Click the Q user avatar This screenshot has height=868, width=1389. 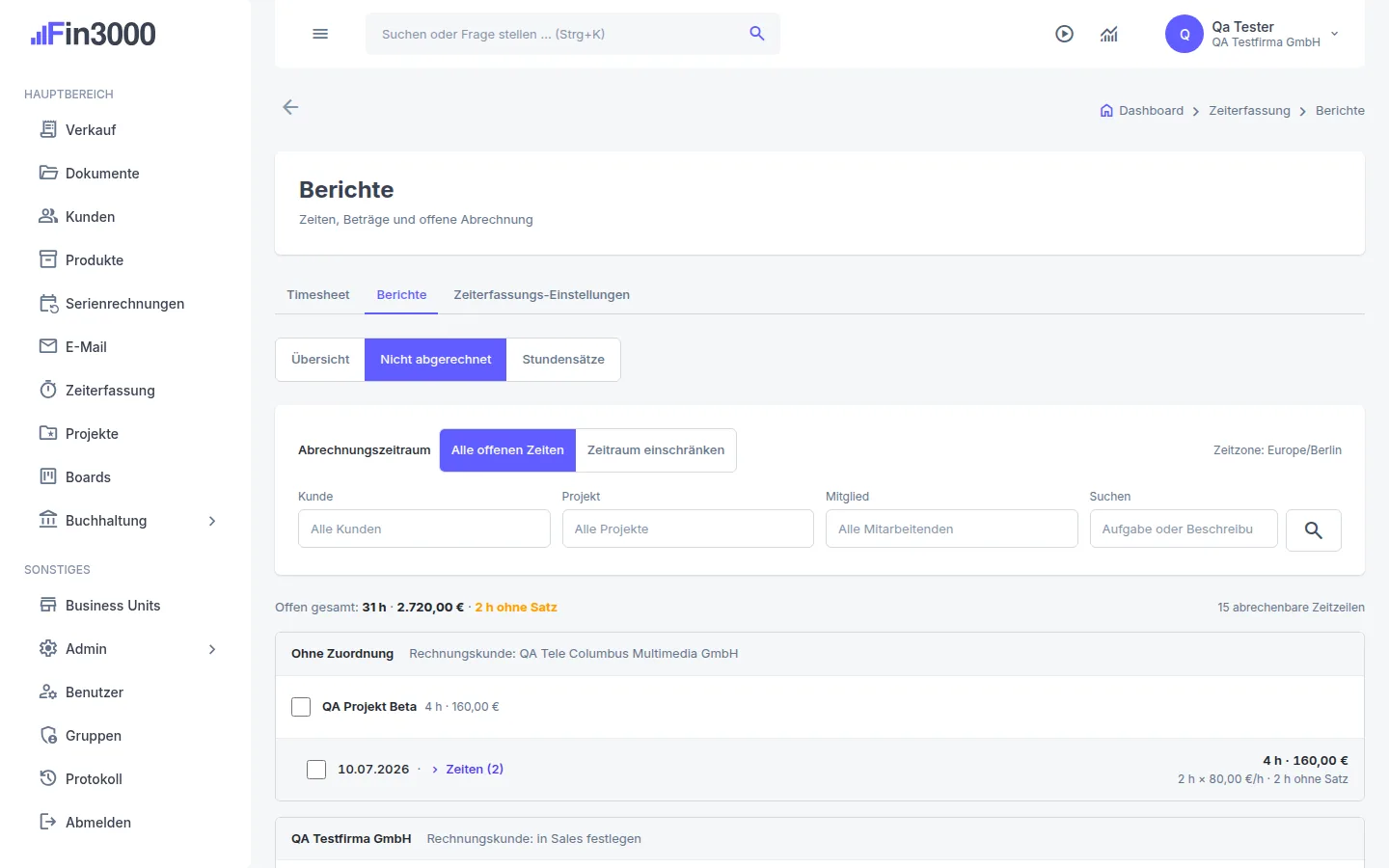(1185, 34)
